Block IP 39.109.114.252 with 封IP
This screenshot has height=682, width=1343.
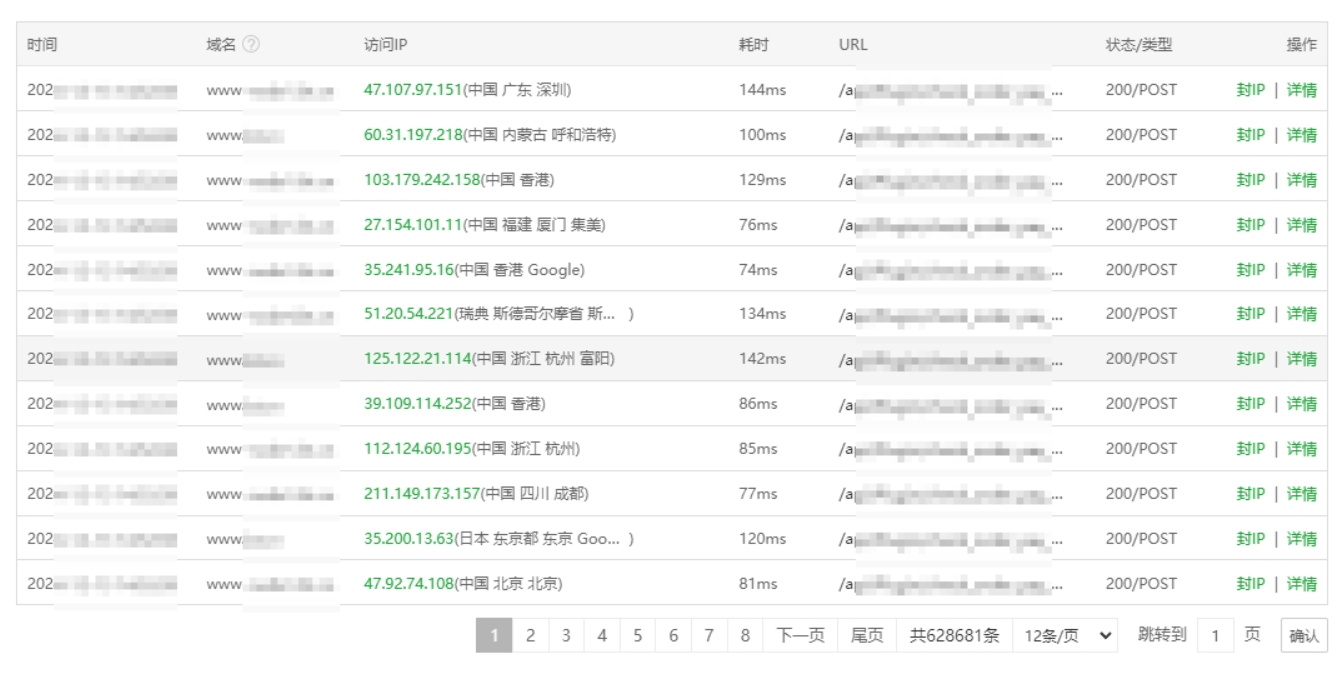(x=1250, y=404)
